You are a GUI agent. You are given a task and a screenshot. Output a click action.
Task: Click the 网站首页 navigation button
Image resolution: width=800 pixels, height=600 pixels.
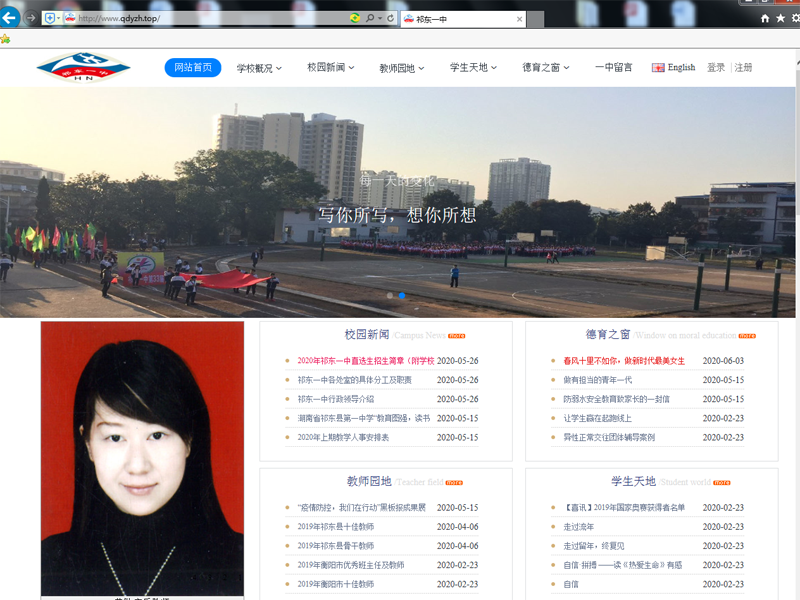(x=193, y=67)
